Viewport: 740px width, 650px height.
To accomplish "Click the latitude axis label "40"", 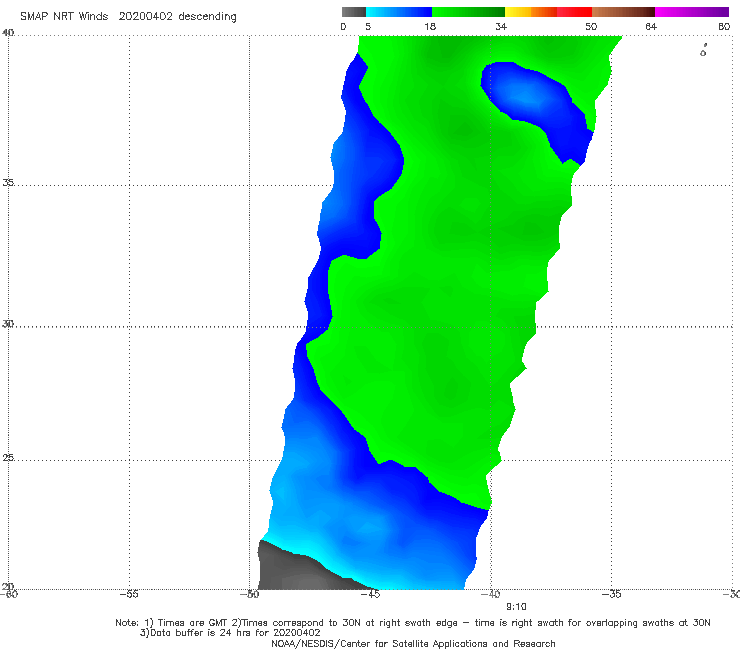I will [x=8, y=32].
